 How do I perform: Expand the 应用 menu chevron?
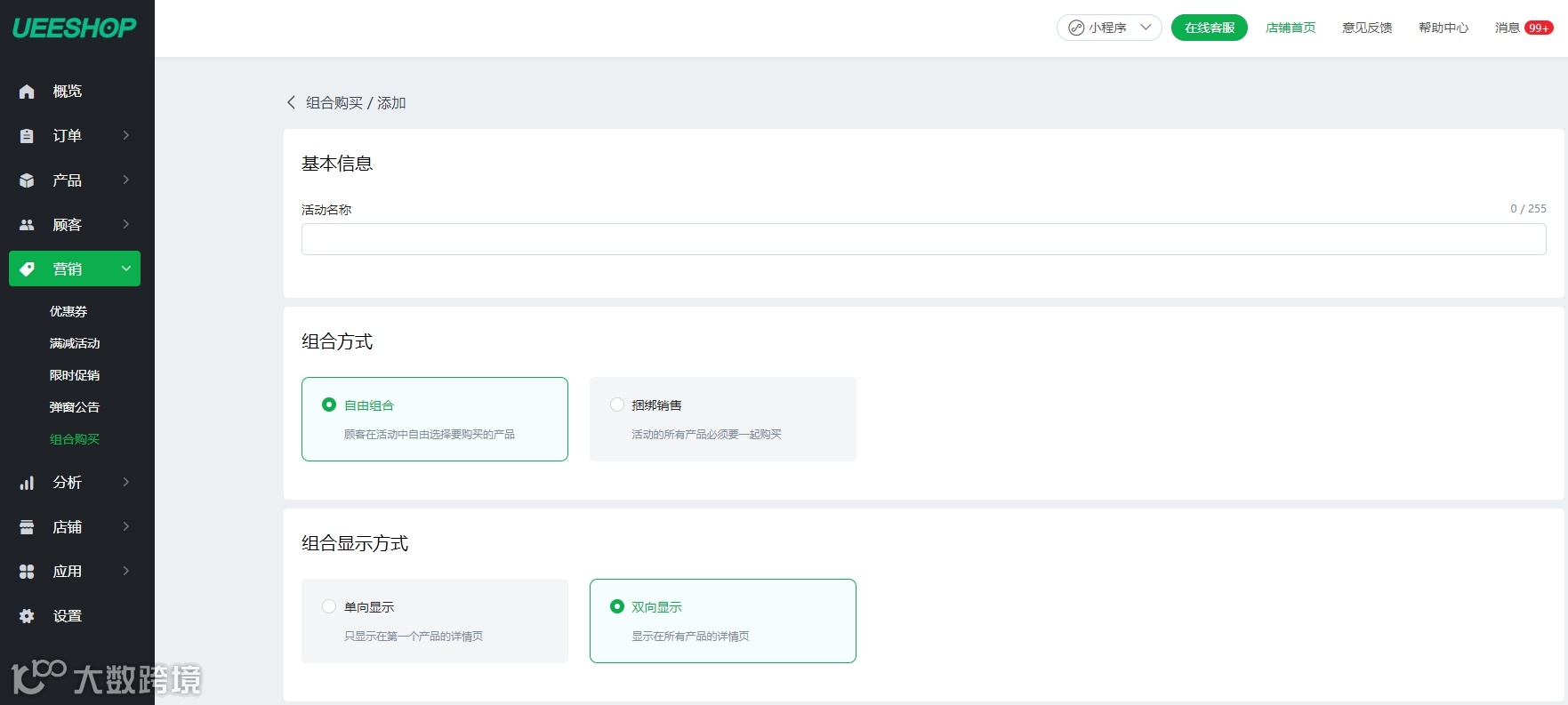click(x=125, y=571)
